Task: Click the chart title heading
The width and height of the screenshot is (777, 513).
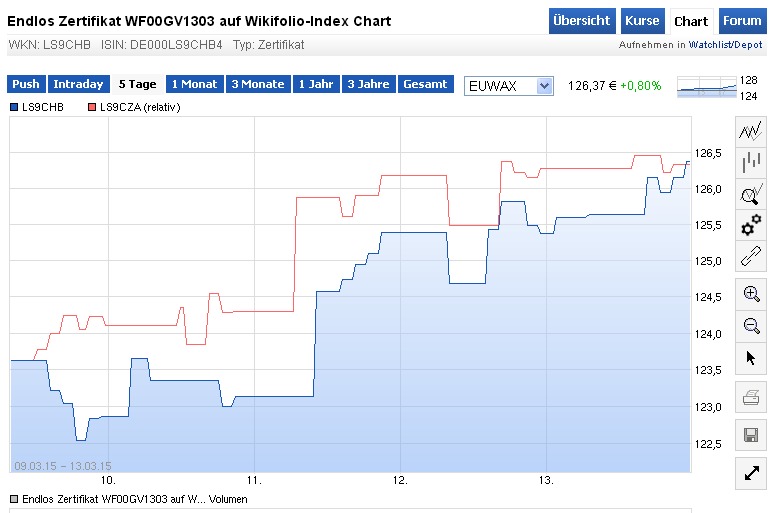Action: point(199,21)
